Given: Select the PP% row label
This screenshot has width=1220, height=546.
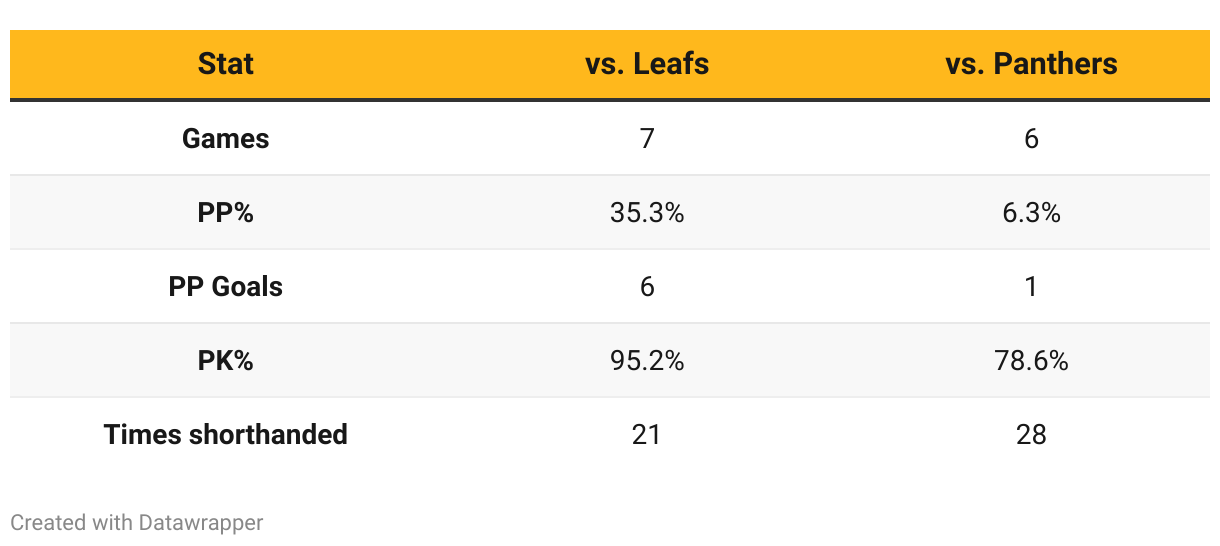Looking at the screenshot, I should [x=226, y=212].
